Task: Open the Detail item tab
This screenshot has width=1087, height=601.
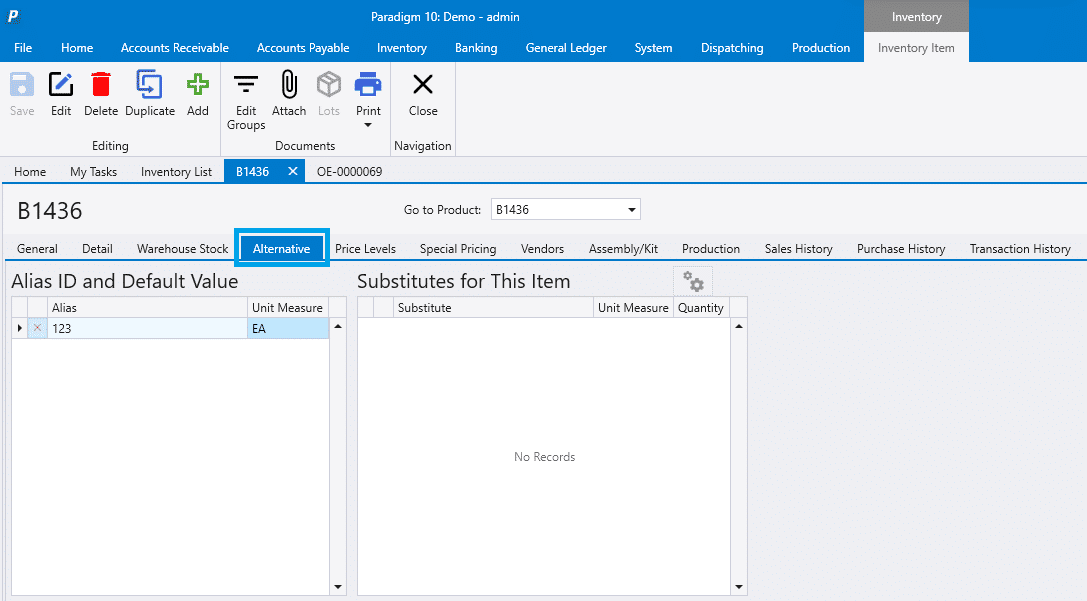Action: 97,249
